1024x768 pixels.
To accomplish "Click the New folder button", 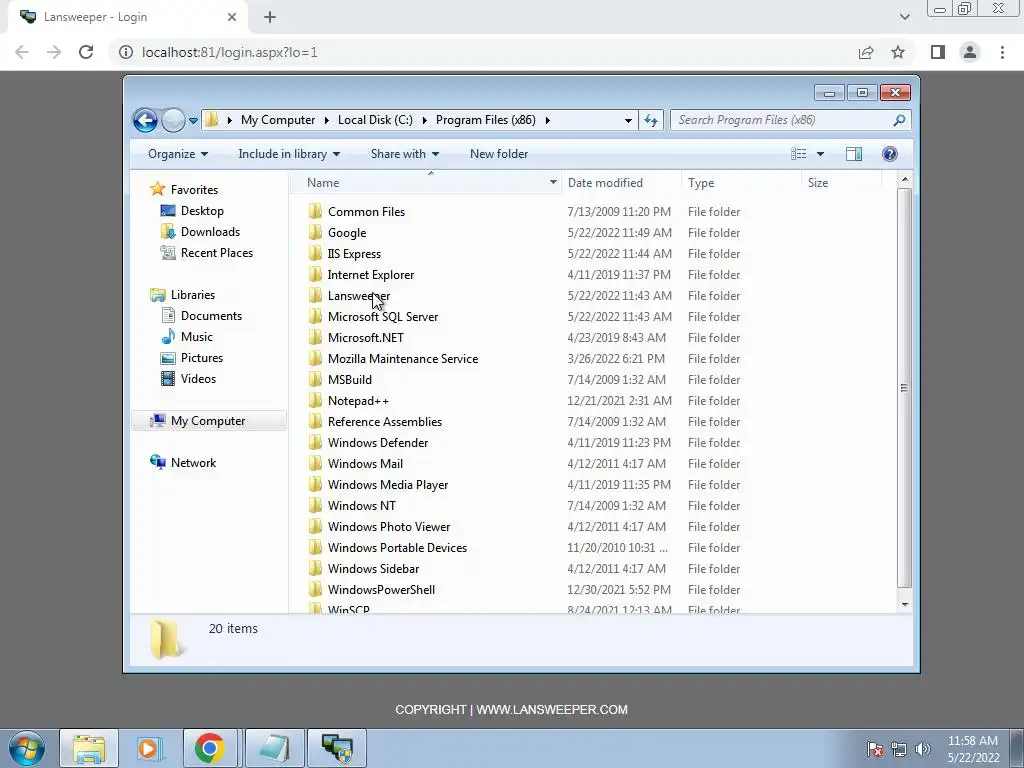I will click(499, 154).
